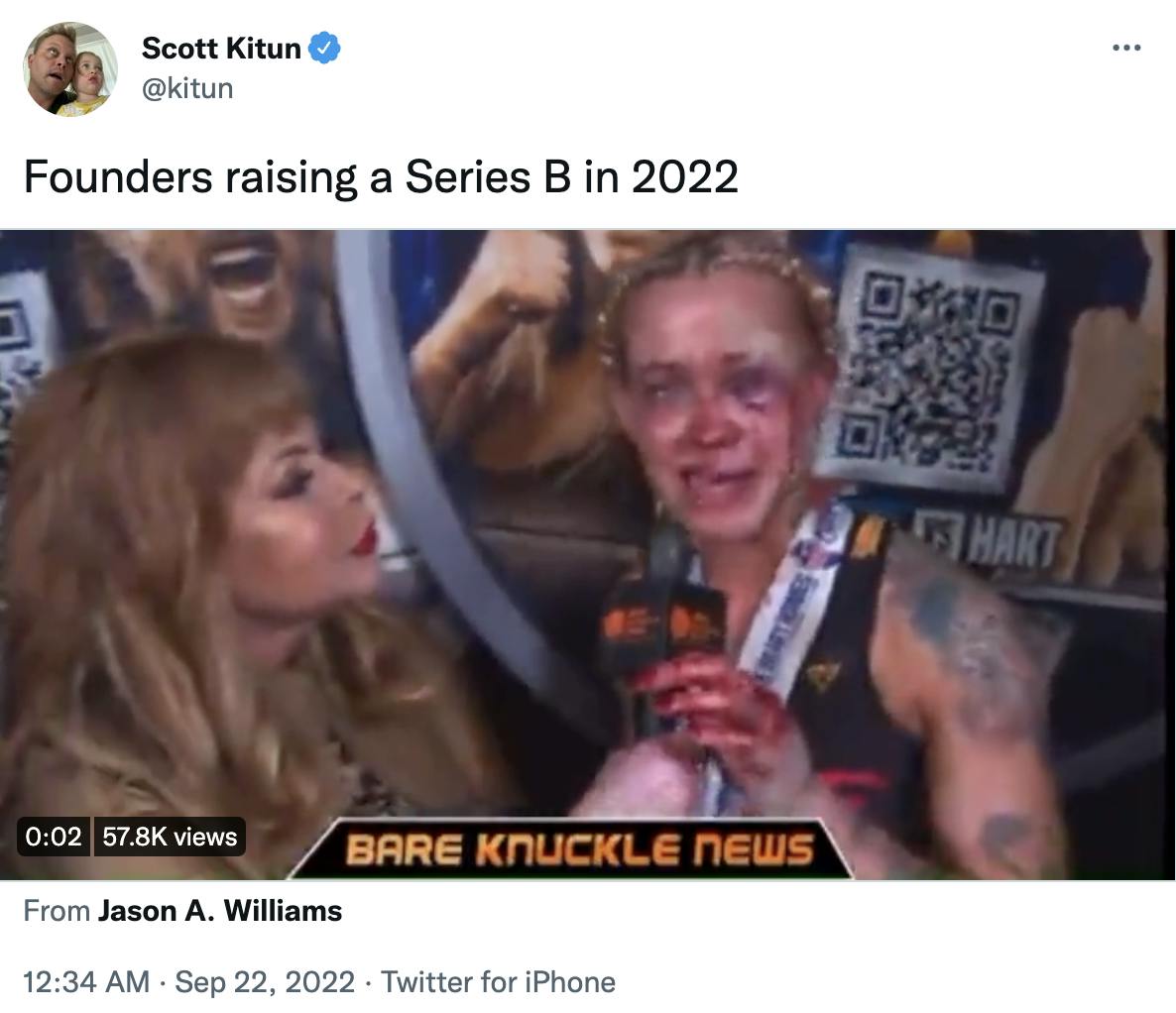Click the Twitter for iPhone source label
The image size is (1176, 1013).
point(498,981)
